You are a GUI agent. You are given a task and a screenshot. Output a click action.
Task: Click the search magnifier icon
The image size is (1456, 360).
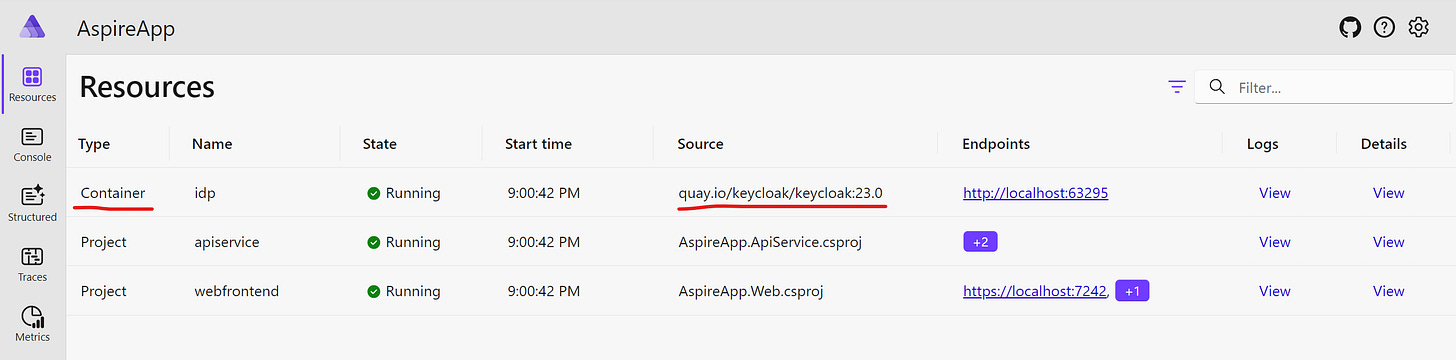click(1217, 87)
